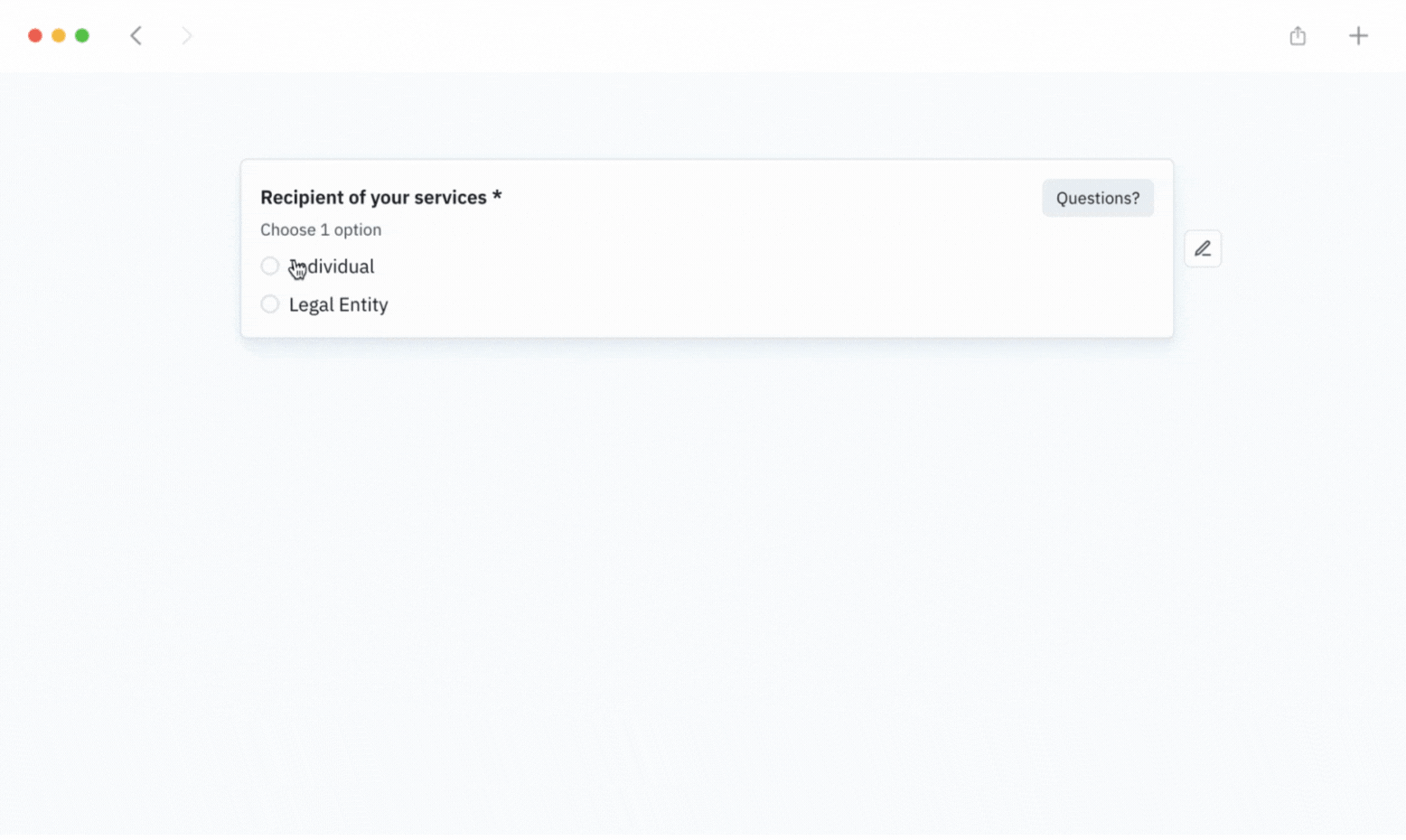1406x840 pixels.
Task: Click the Choose 1 option hint text
Action: point(320,229)
